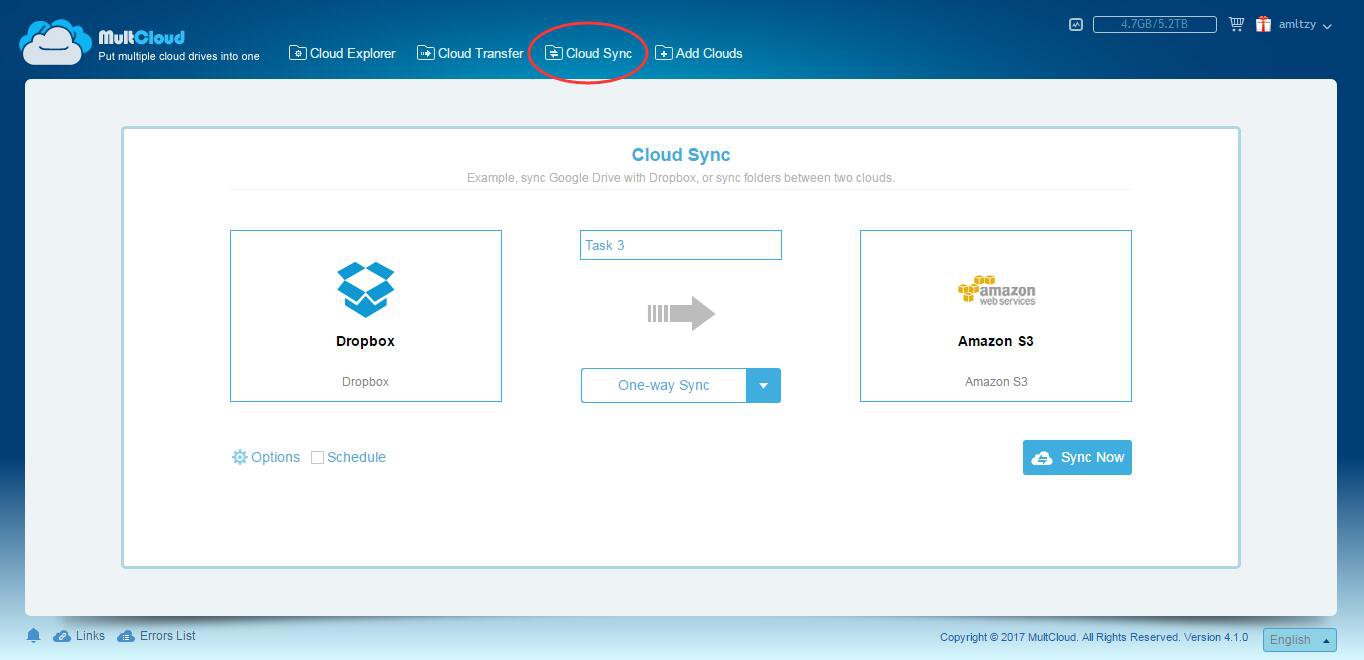The image size is (1364, 660).
Task: Click the notification bell icon
Action: 33,636
